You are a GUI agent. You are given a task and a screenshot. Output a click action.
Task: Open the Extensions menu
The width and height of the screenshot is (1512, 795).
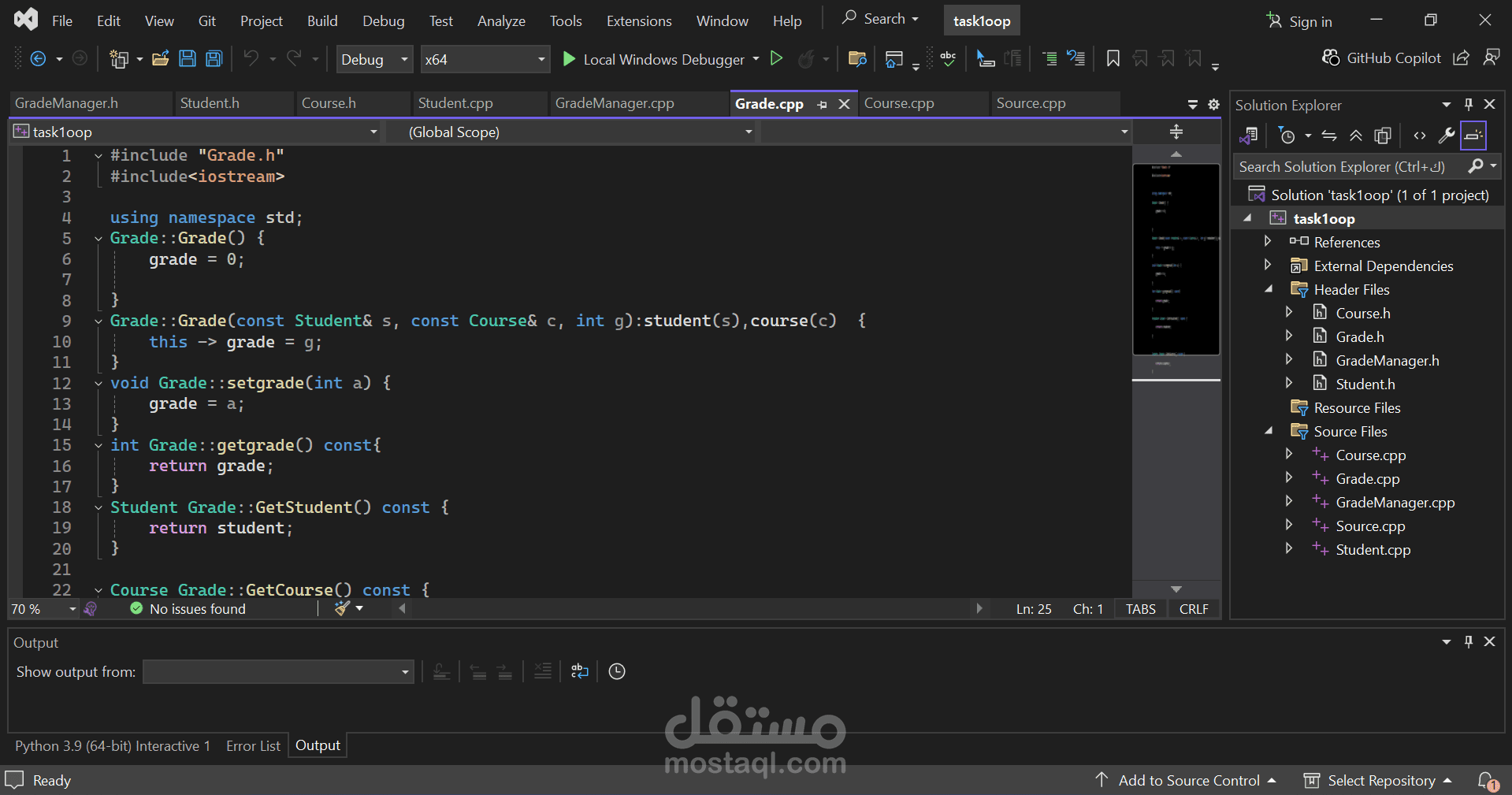[639, 21]
